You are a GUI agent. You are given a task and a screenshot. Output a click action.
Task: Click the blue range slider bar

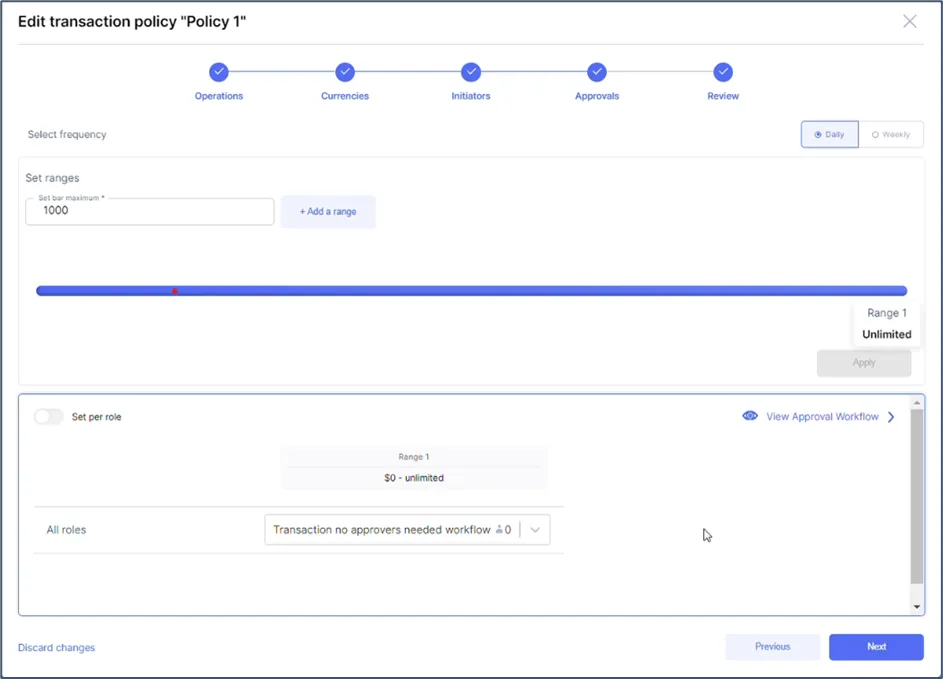pos(472,291)
